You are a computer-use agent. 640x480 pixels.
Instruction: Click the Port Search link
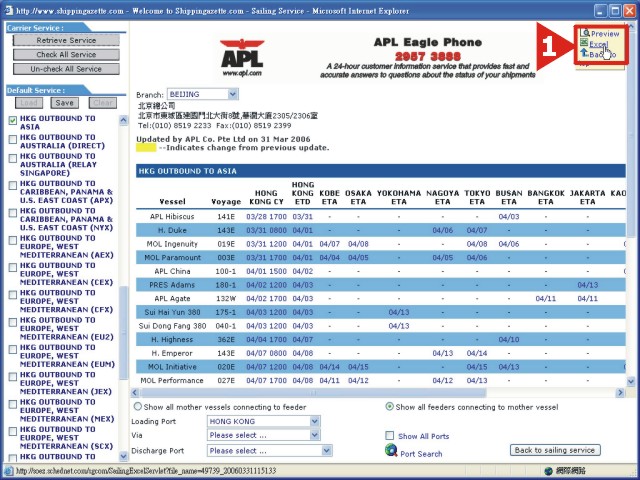421,454
